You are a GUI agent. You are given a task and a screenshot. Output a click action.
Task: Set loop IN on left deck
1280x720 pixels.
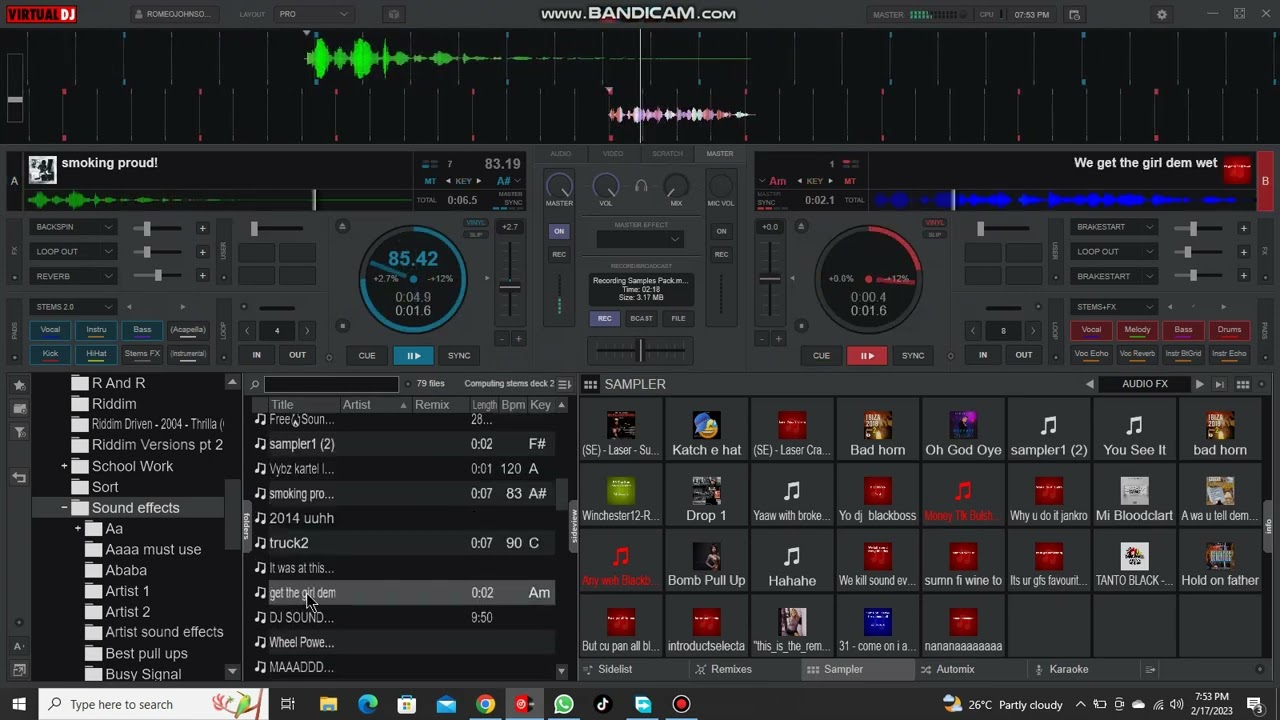coord(256,355)
